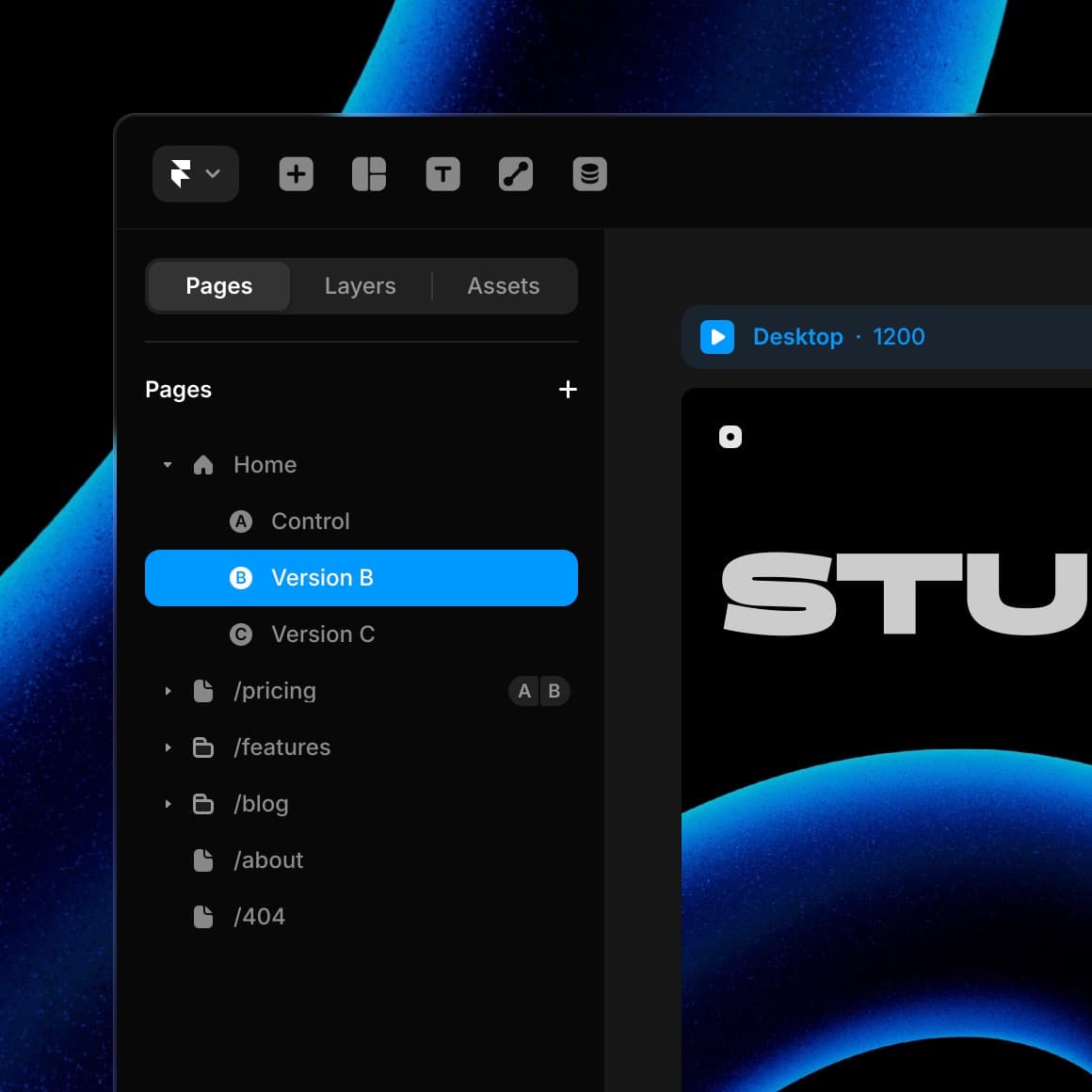Select the STU heading text on canvas
Image resolution: width=1092 pixels, height=1092 pixels.
906,593
